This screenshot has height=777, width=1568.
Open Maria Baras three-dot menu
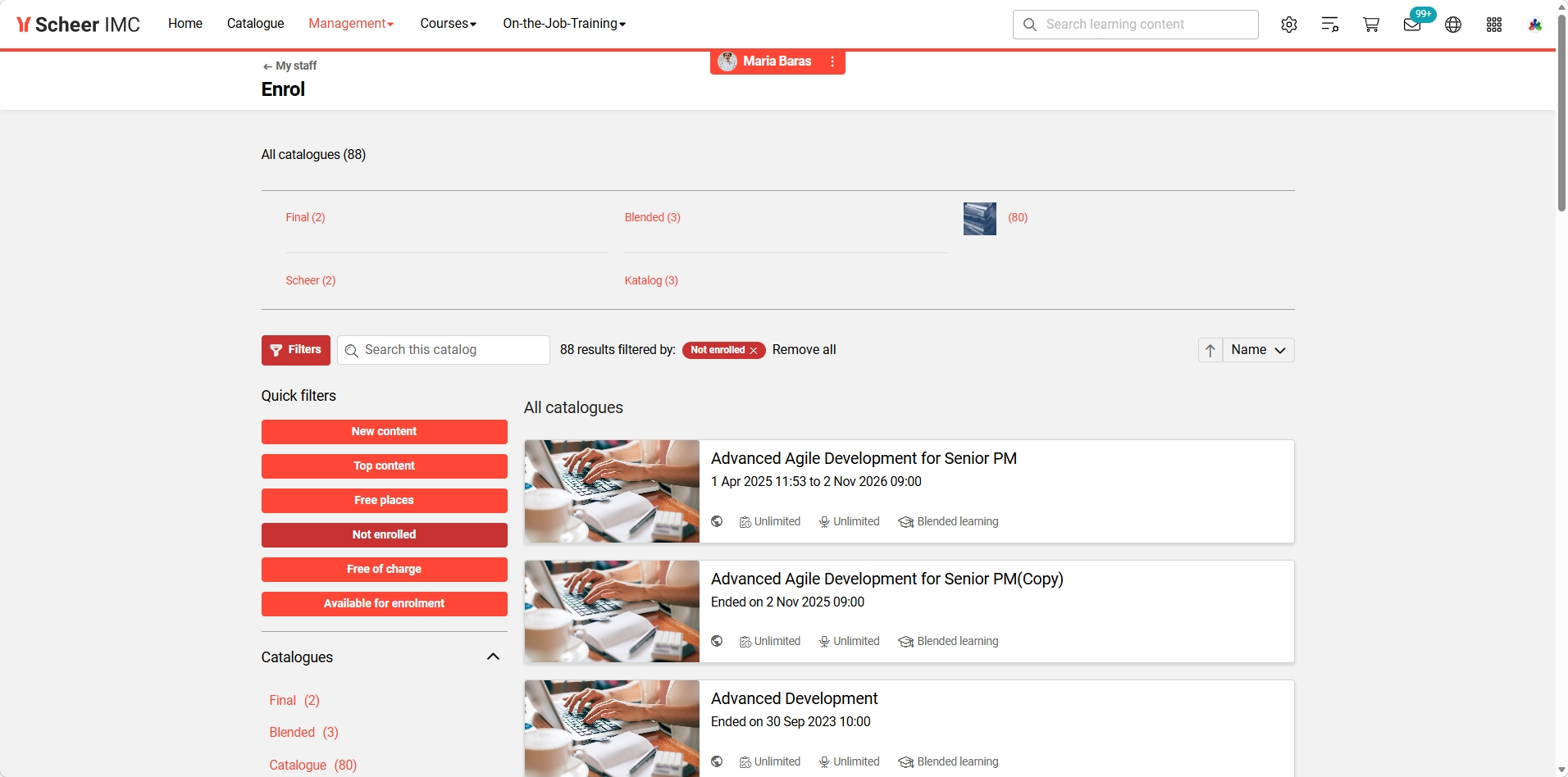pos(832,61)
